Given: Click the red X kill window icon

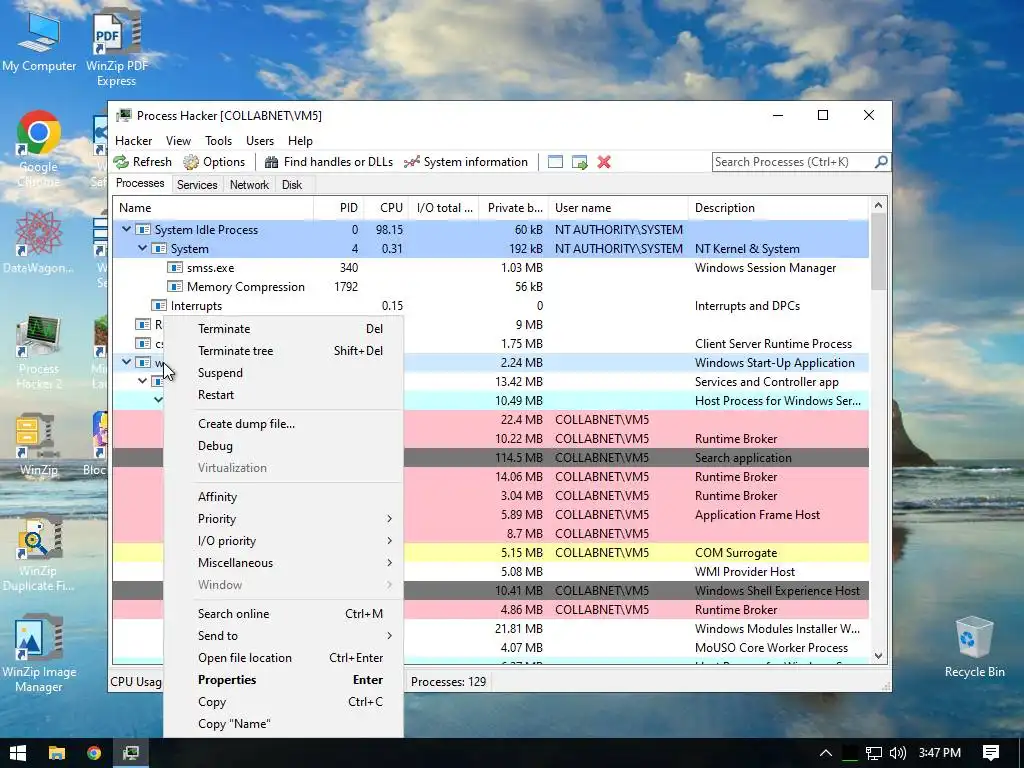Looking at the screenshot, I should [604, 162].
